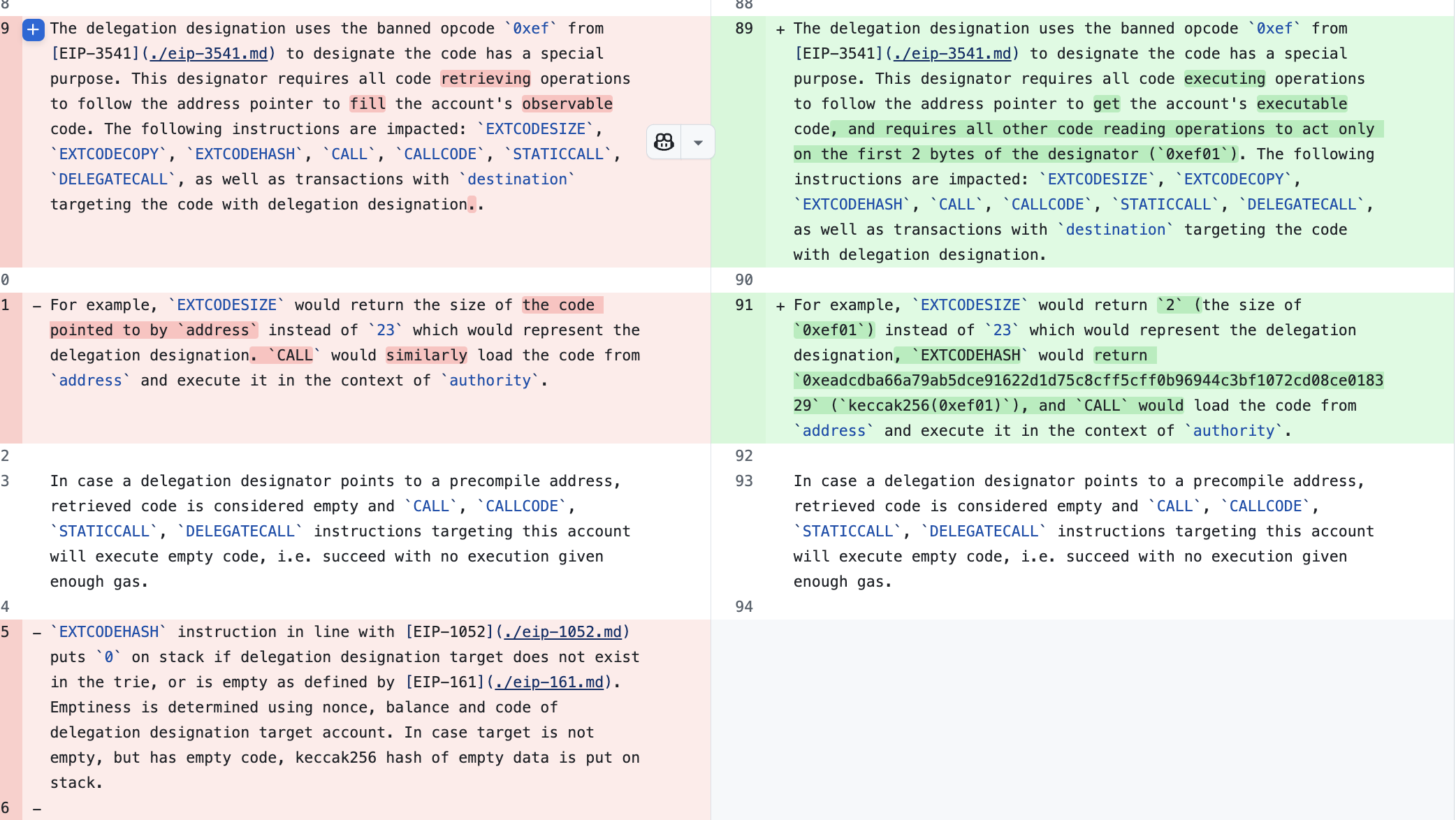This screenshot has width=1456, height=820.
Task: Open the Copilot icon button
Action: coord(664,142)
